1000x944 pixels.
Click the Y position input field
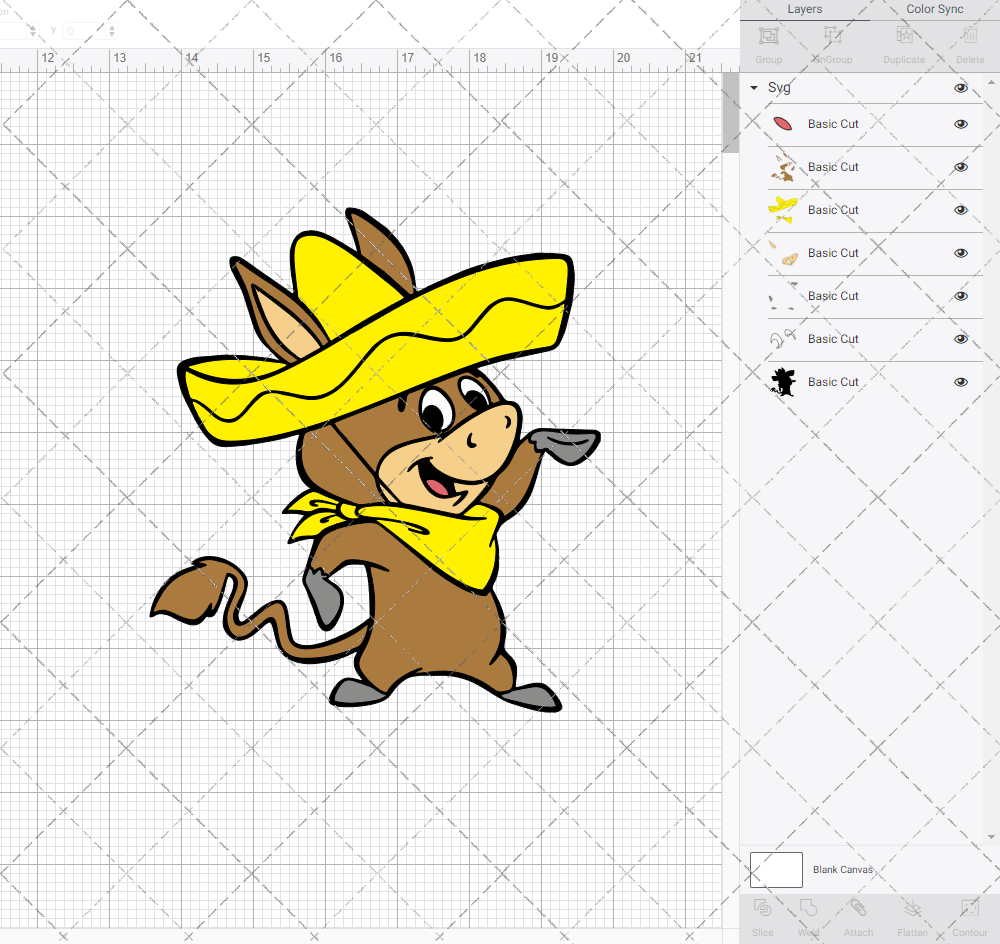[x=85, y=30]
